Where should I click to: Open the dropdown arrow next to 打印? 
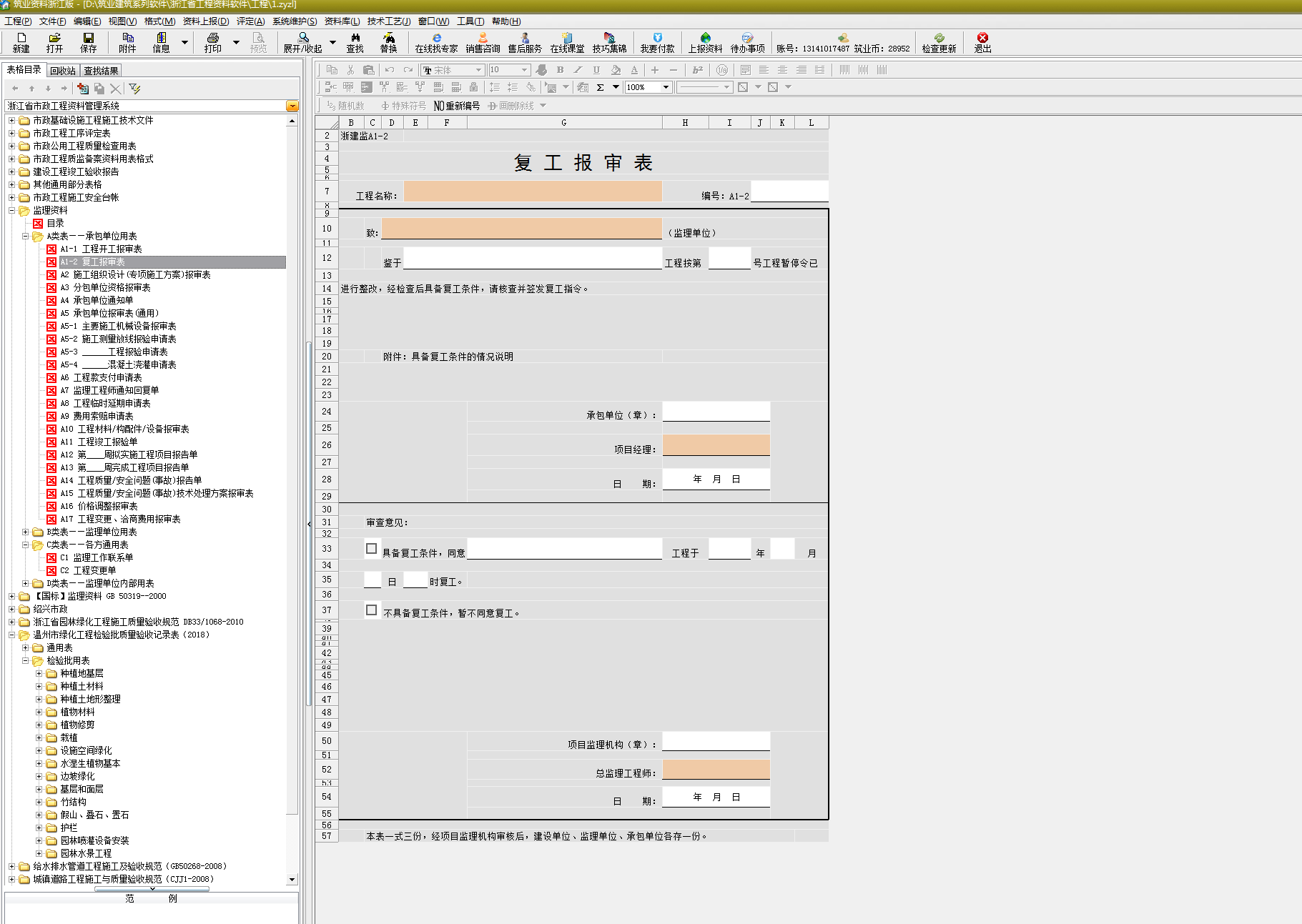(236, 43)
